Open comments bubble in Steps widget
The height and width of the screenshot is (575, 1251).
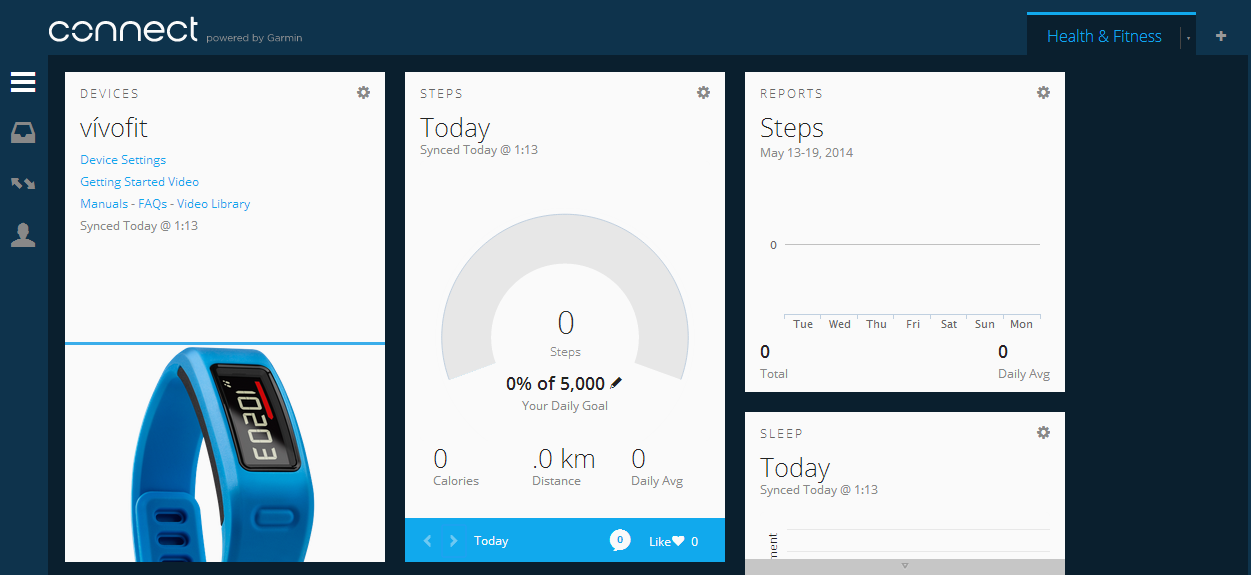tap(620, 540)
